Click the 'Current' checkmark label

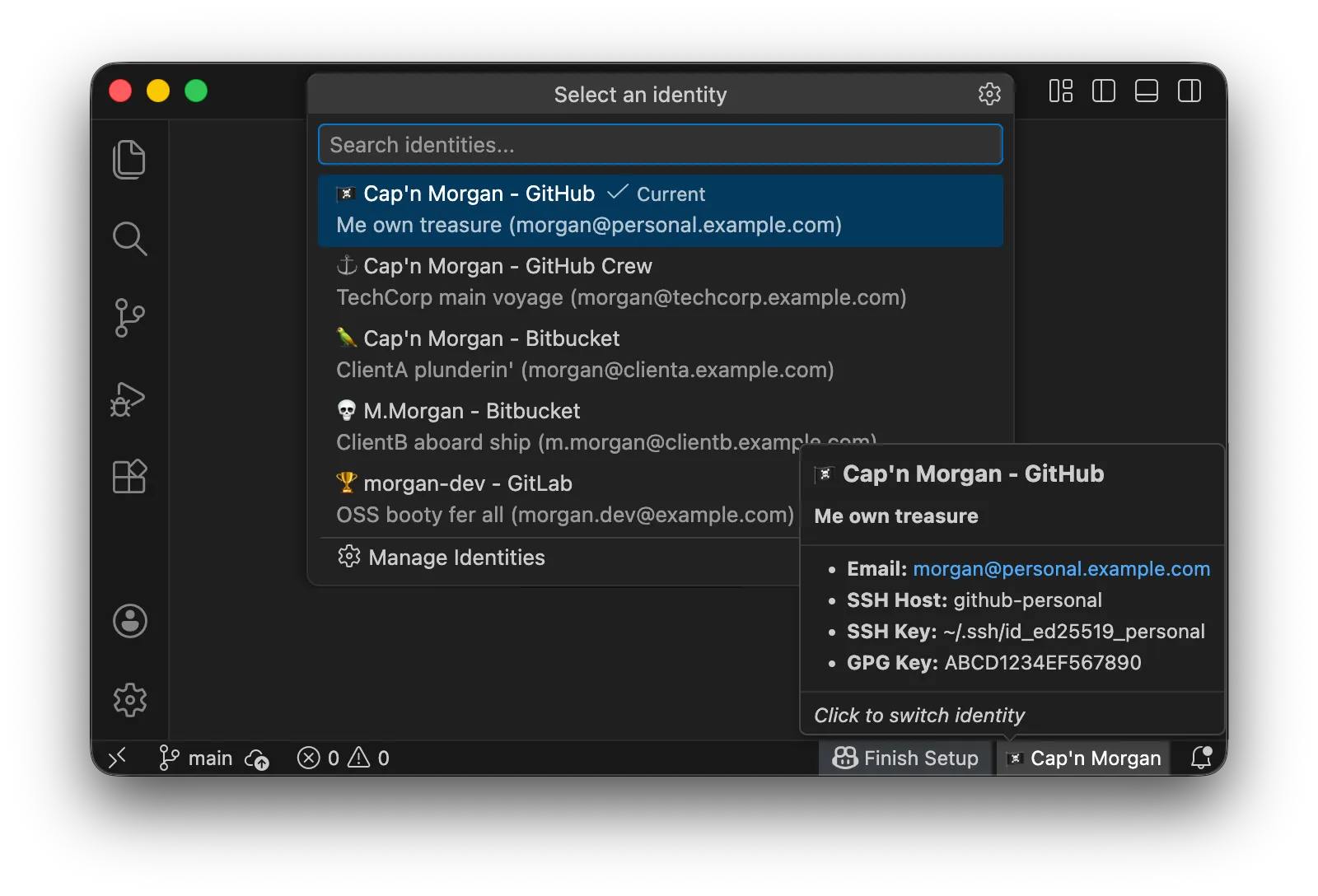[657, 194]
